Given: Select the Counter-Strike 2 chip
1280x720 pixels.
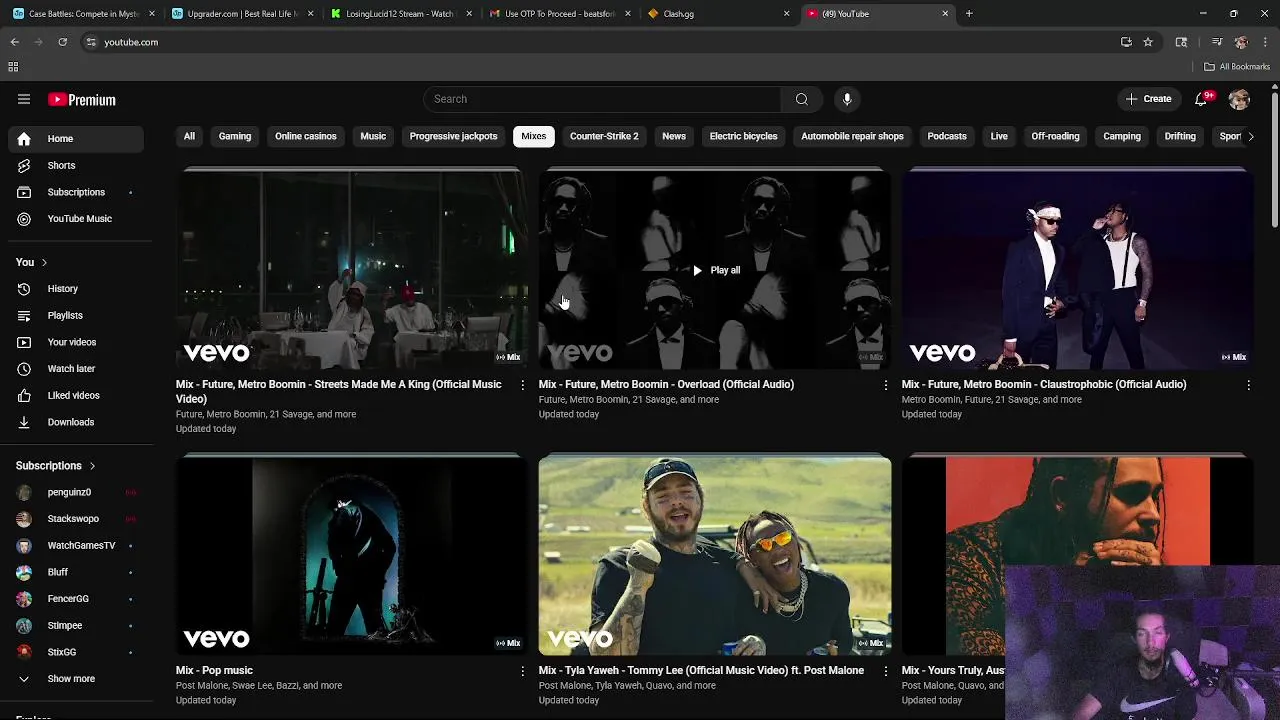Looking at the screenshot, I should click(x=604, y=136).
